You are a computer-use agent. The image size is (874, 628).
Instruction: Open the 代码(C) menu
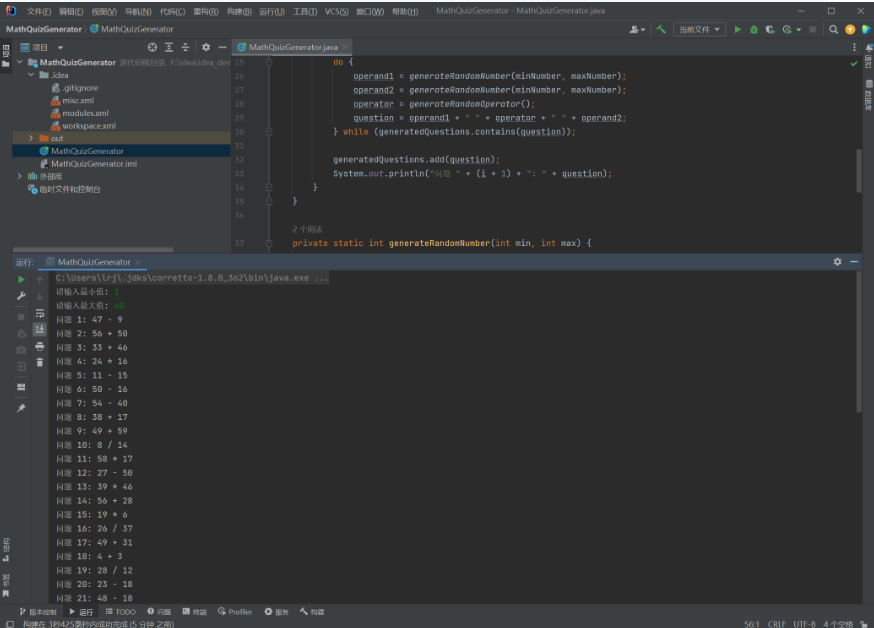[173, 11]
